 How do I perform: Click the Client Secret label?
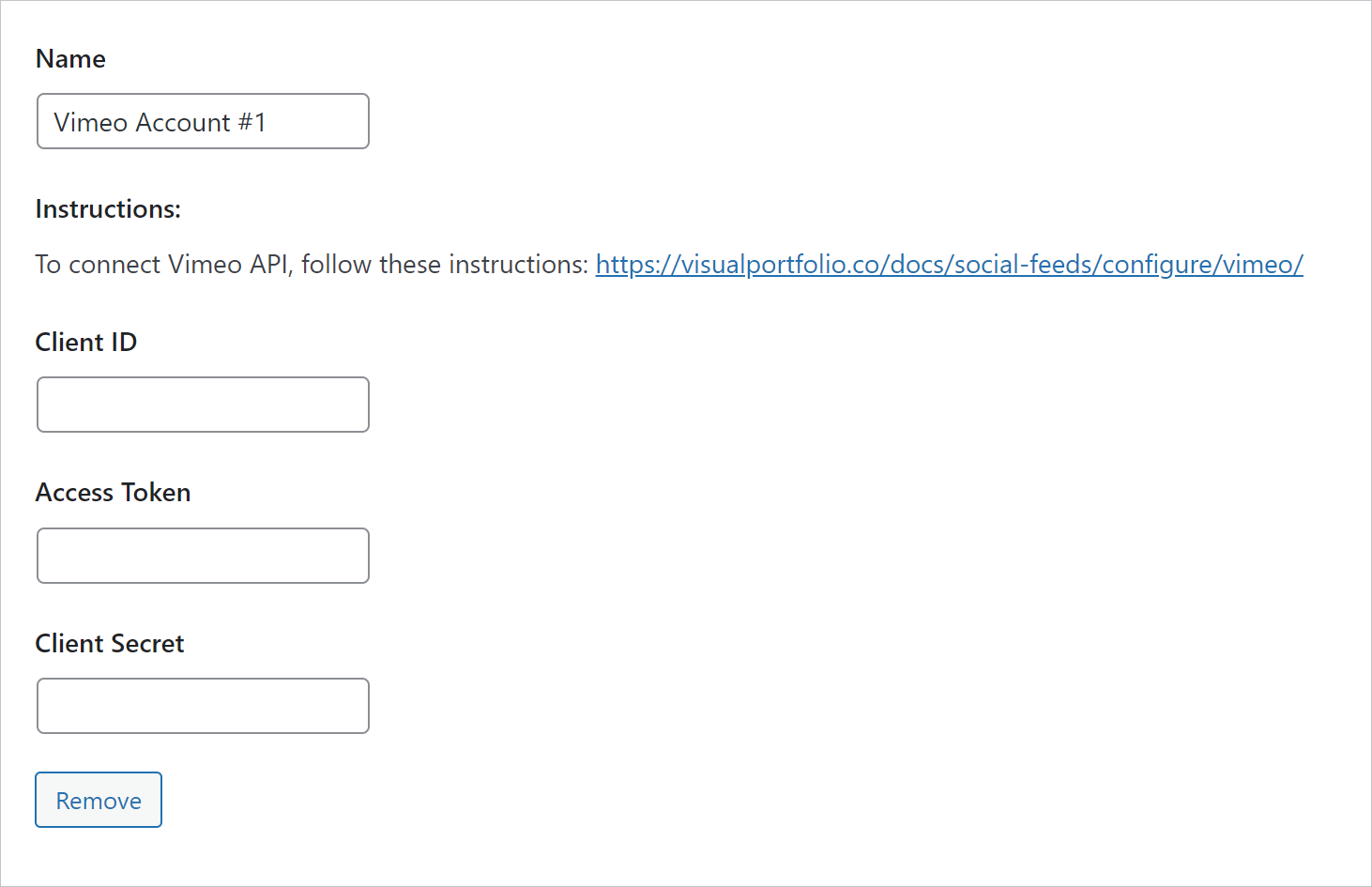[110, 643]
